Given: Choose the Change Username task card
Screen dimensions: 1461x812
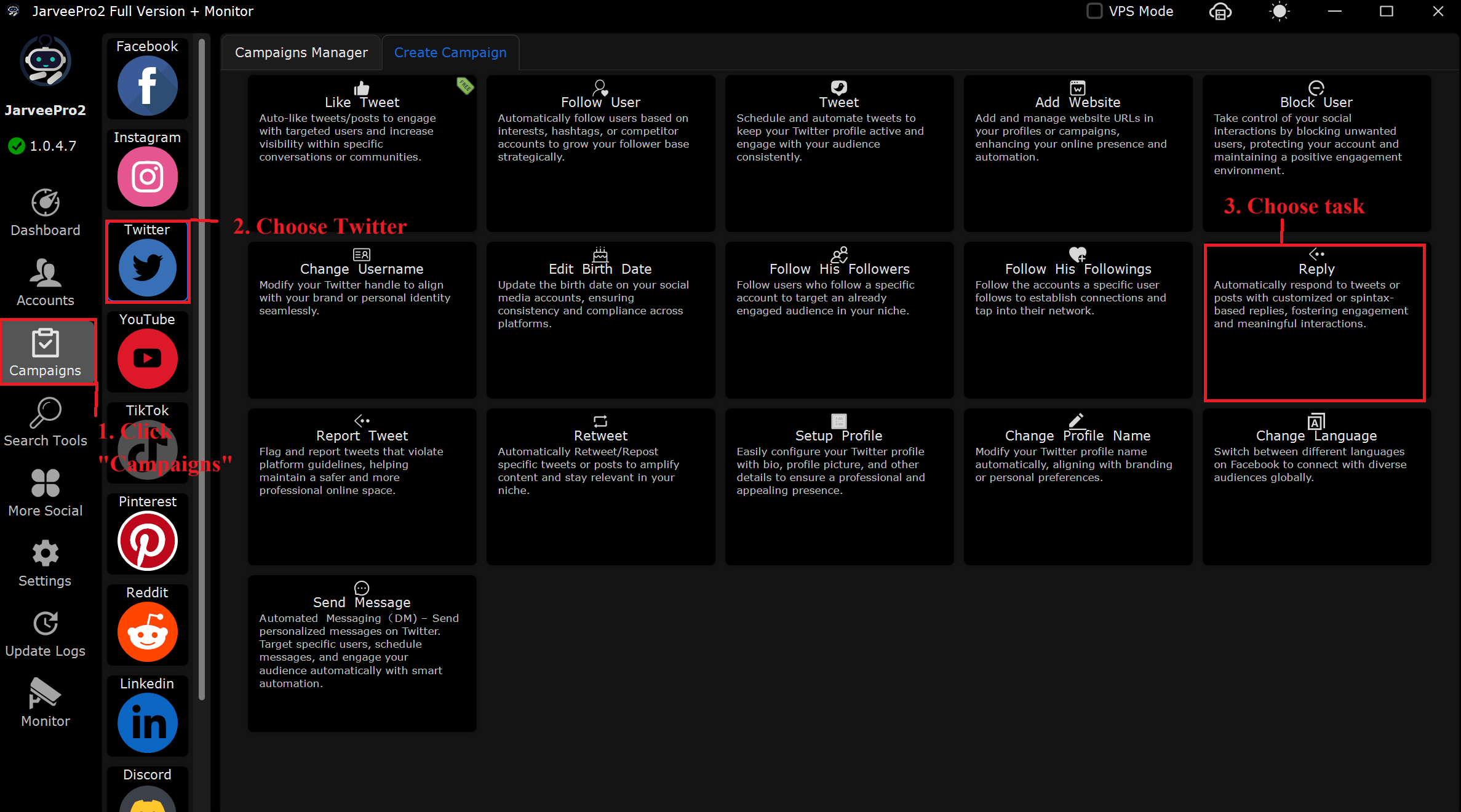Looking at the screenshot, I should 362,320.
